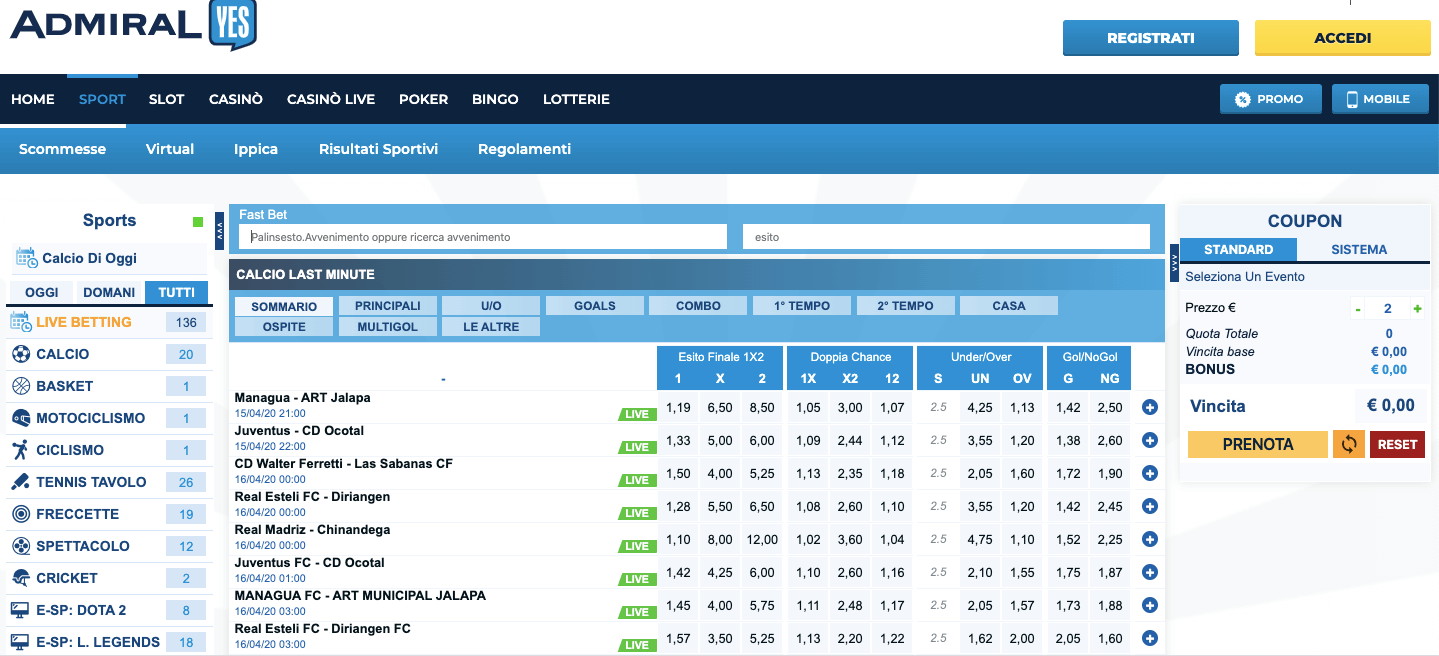This screenshot has width=1439, height=656.
Task: Click LIVE badge for Juventus FC - CD Ocotal
Action: coord(637,579)
